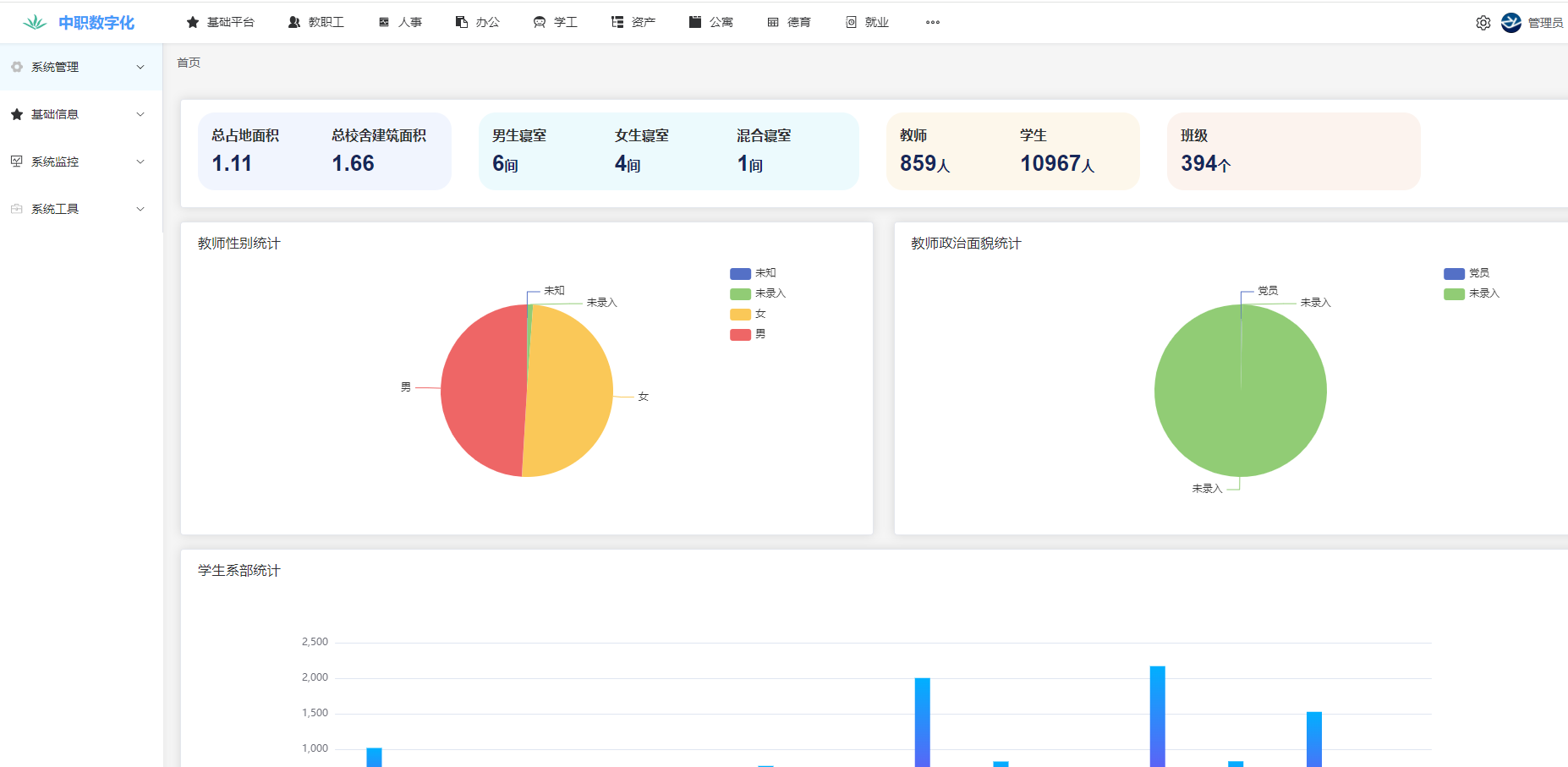Open the more menu ellipsis

(x=932, y=23)
